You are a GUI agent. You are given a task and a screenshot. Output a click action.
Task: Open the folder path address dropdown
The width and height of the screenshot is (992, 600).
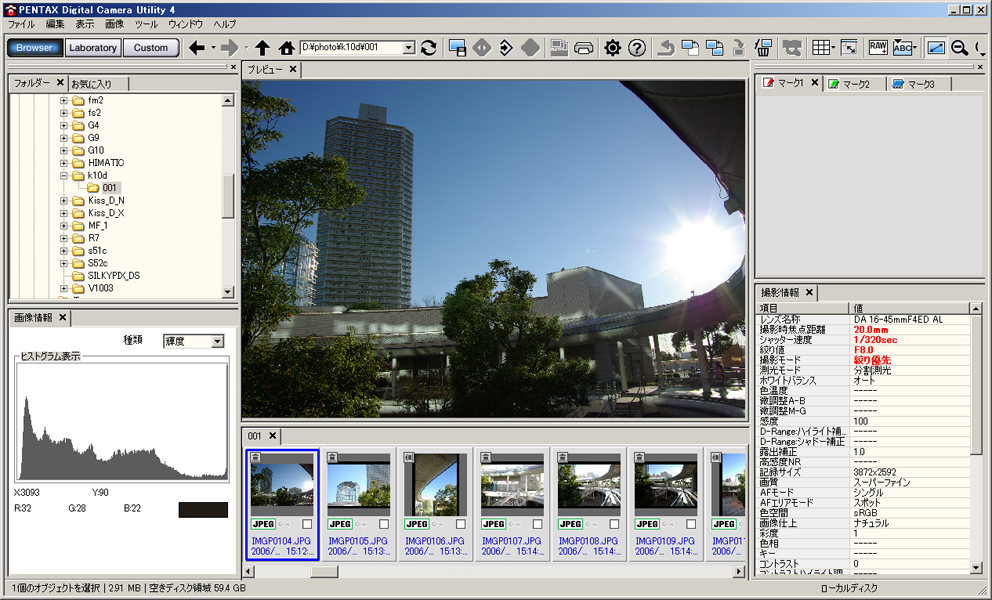point(408,46)
